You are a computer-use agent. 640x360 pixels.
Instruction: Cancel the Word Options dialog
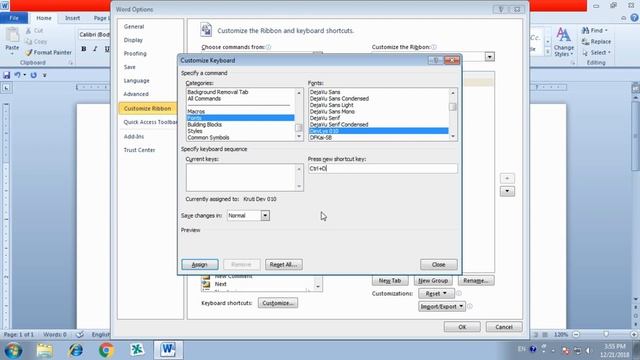pyautogui.click(x=504, y=327)
